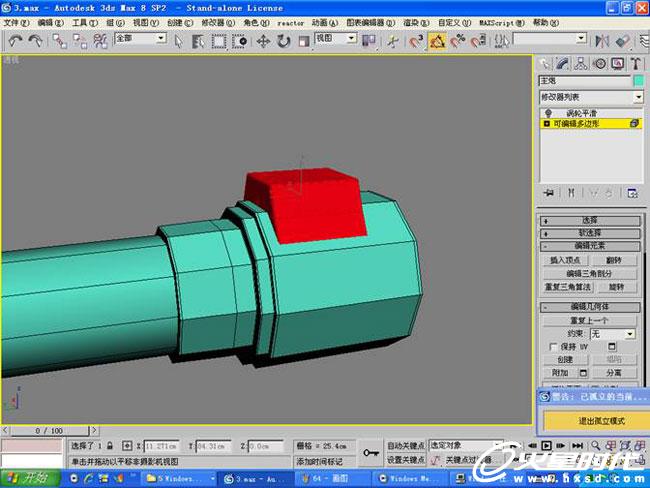
Task: Open the 工具 menu
Action: pyautogui.click(x=85, y=22)
